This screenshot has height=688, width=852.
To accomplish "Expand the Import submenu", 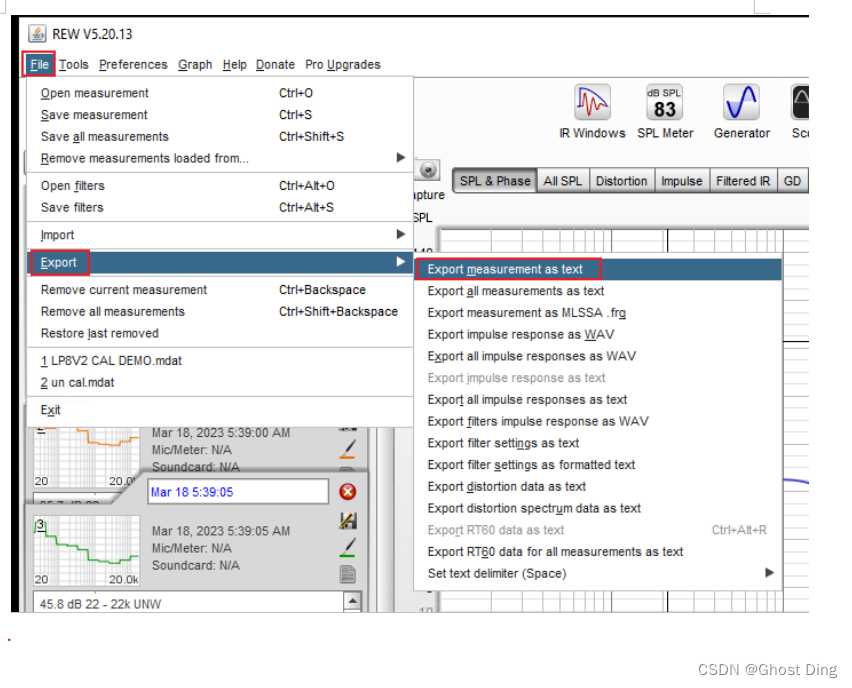I will [x=220, y=235].
